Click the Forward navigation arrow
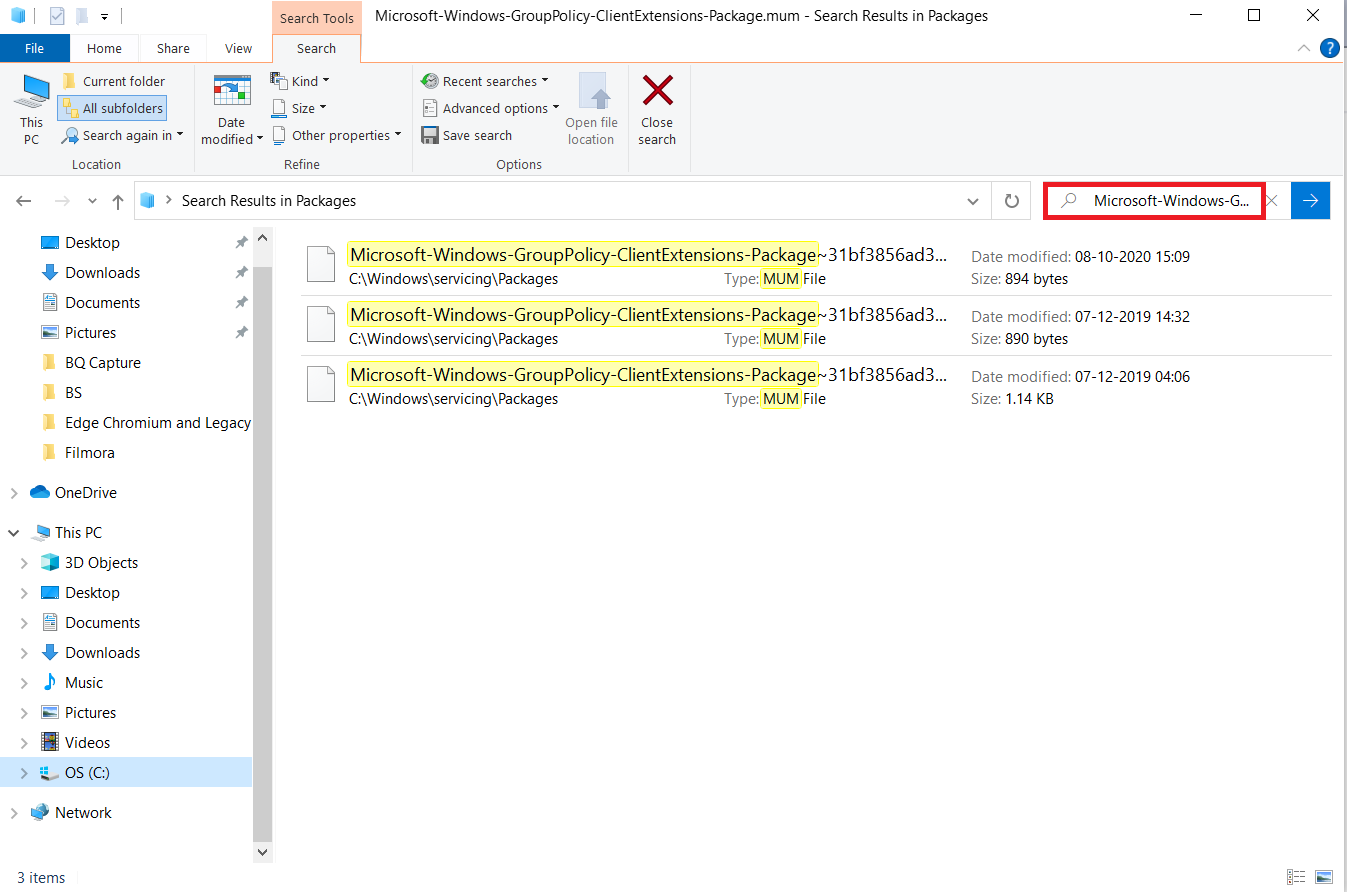Image resolution: width=1347 pixels, height=892 pixels. click(62, 201)
